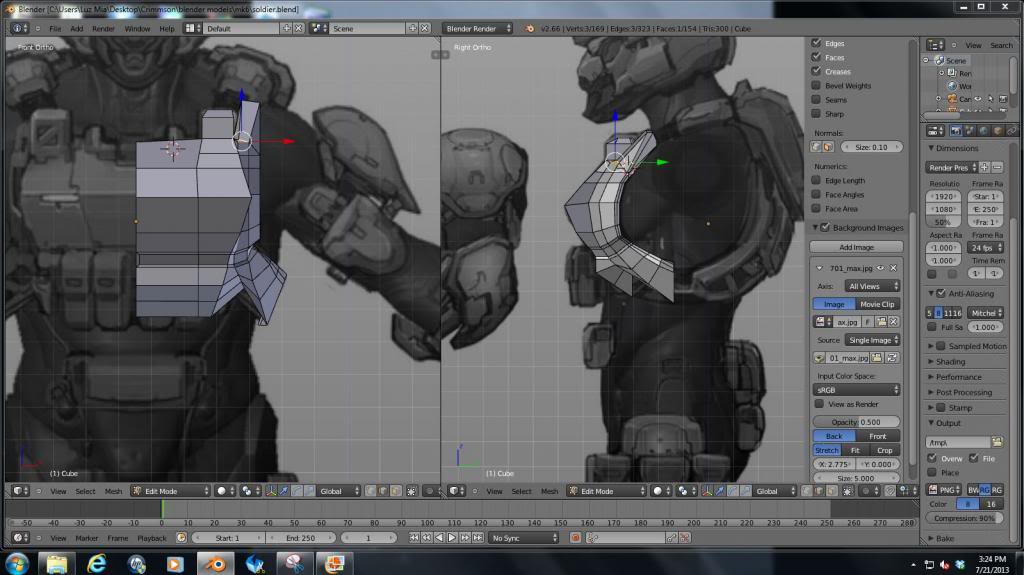Enable Sharp edges display checkbox
Image resolution: width=1024 pixels, height=575 pixels.
[x=816, y=114]
